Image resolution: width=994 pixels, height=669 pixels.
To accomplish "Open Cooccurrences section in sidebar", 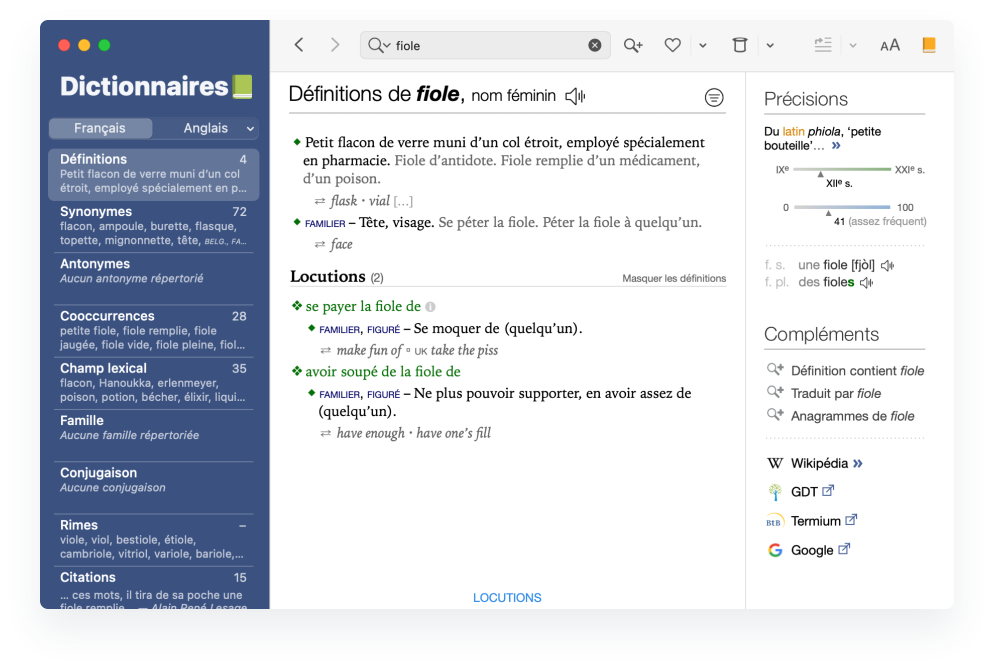I will pos(107,316).
